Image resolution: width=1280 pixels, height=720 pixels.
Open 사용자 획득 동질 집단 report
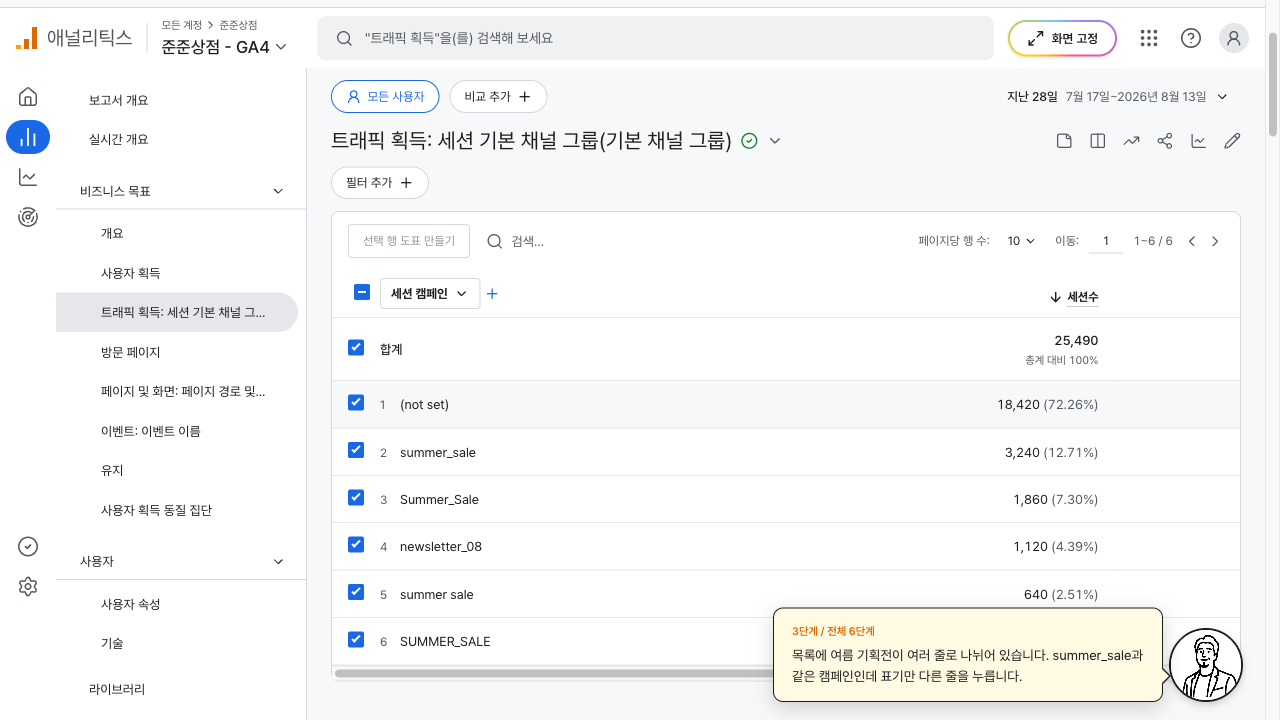point(156,510)
